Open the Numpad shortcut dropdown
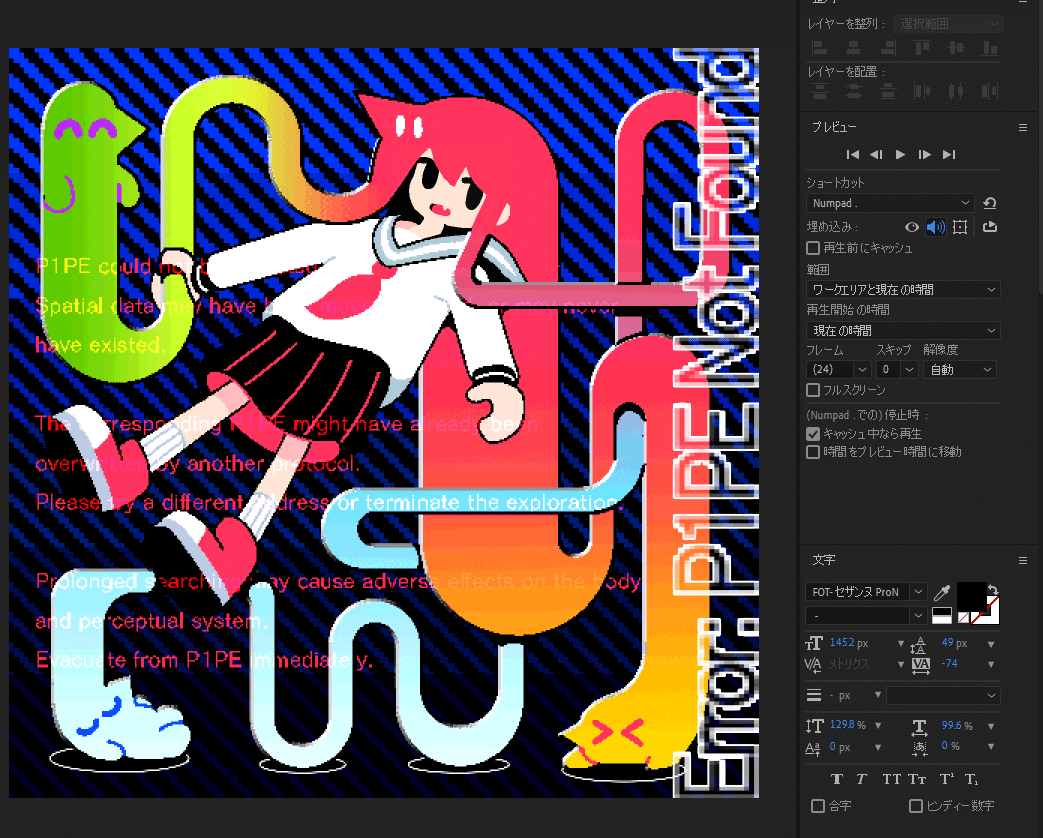Image resolution: width=1043 pixels, height=838 pixels. [888, 202]
